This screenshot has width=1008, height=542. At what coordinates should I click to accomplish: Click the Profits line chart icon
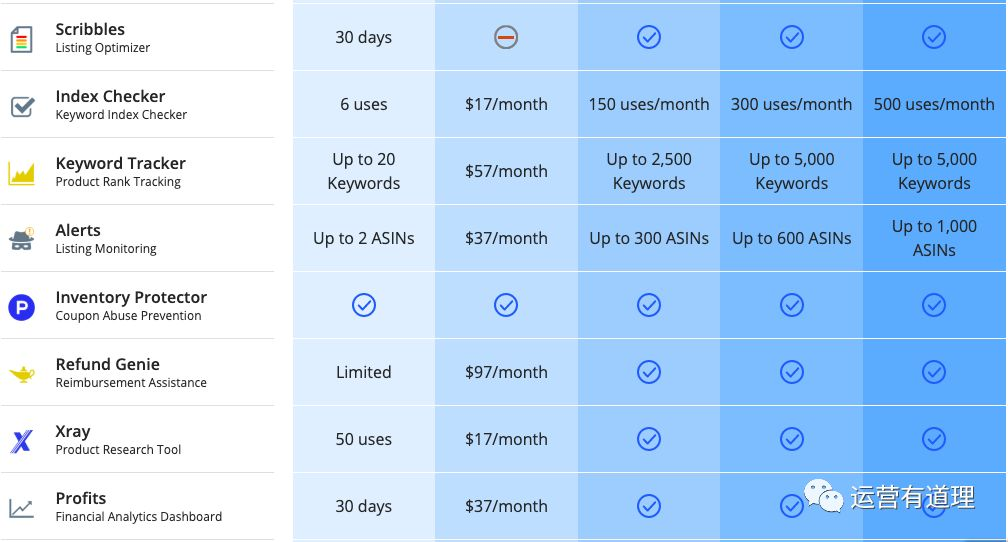point(21,509)
